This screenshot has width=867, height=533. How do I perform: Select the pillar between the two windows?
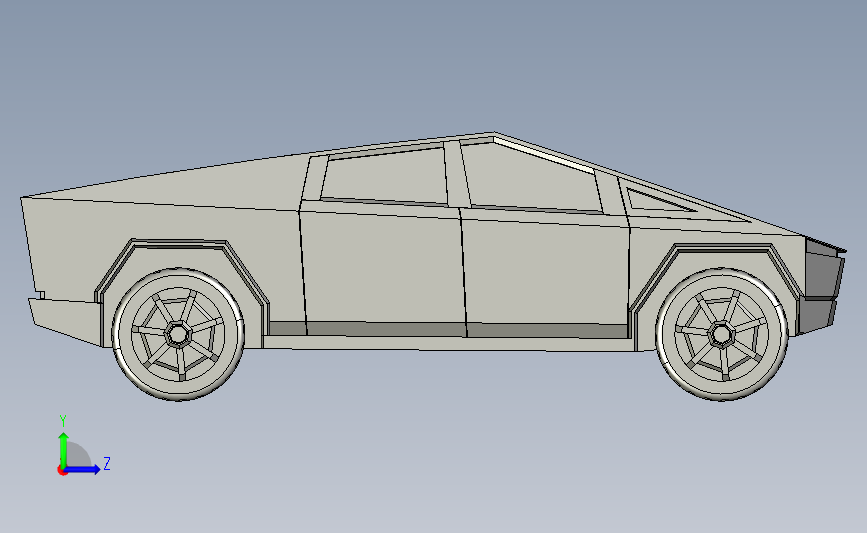[457, 174]
